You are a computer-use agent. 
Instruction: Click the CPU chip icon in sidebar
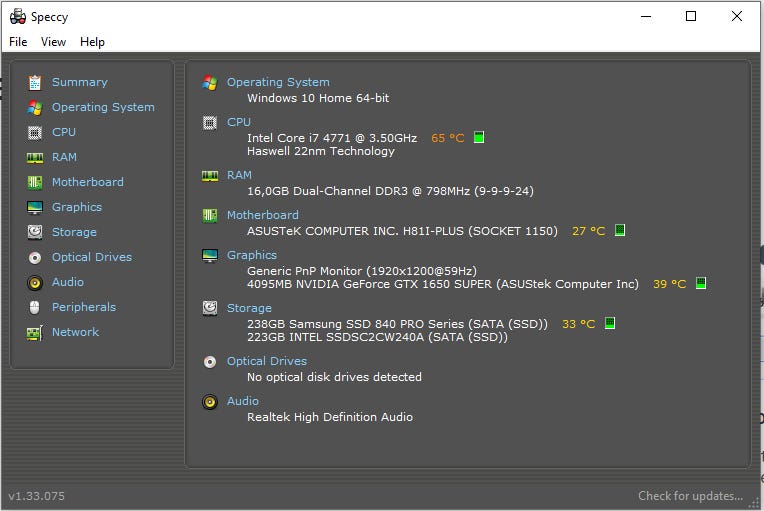pyautogui.click(x=35, y=132)
